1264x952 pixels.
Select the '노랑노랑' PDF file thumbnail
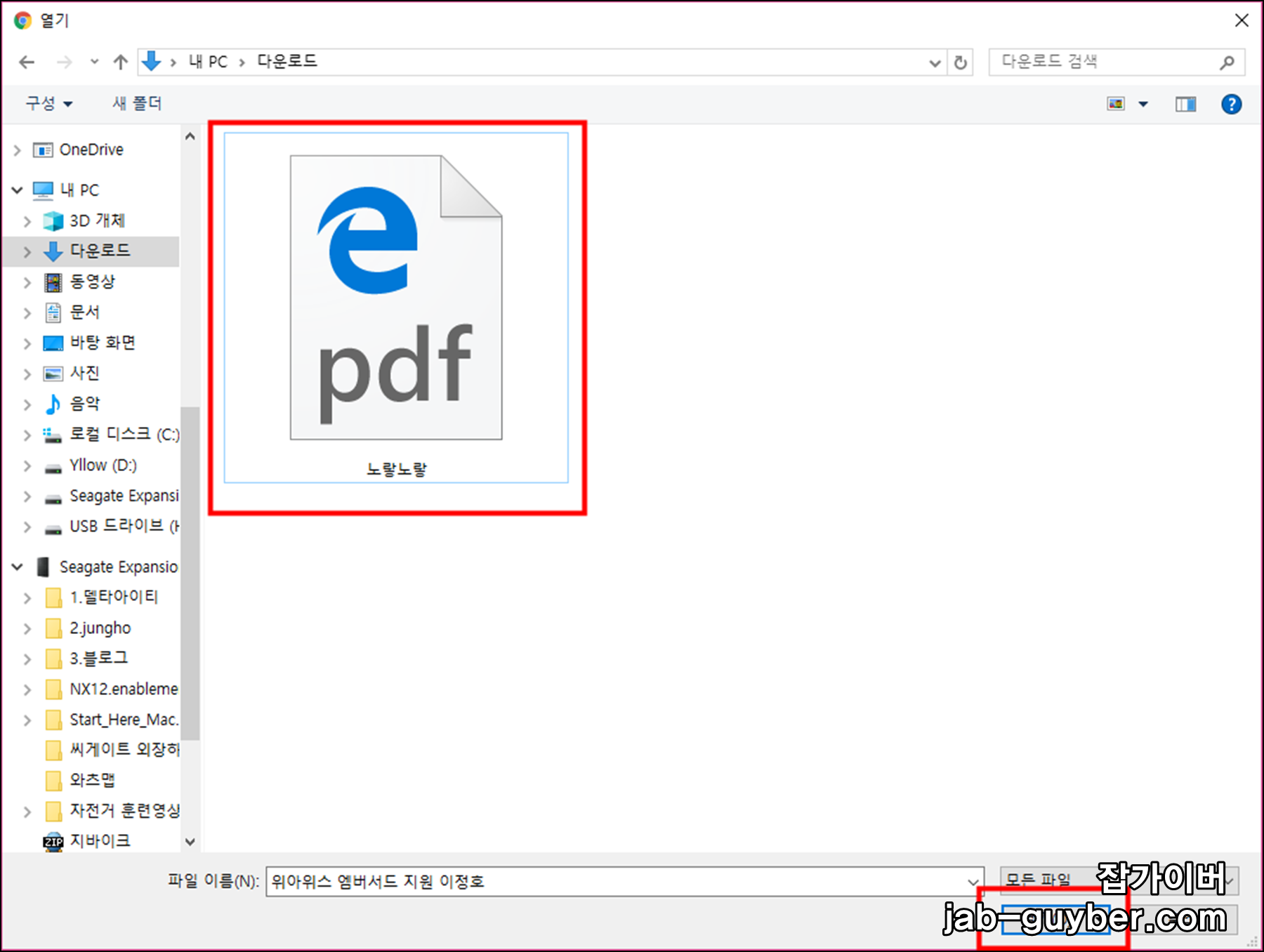396,298
